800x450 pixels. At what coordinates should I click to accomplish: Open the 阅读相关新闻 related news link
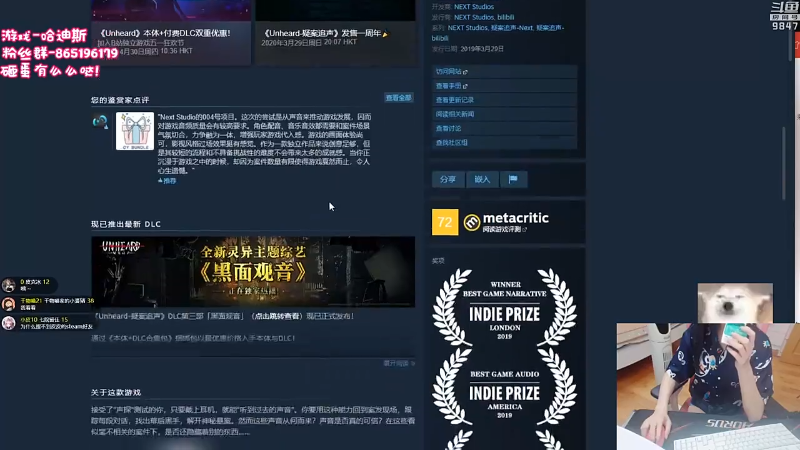[504, 114]
